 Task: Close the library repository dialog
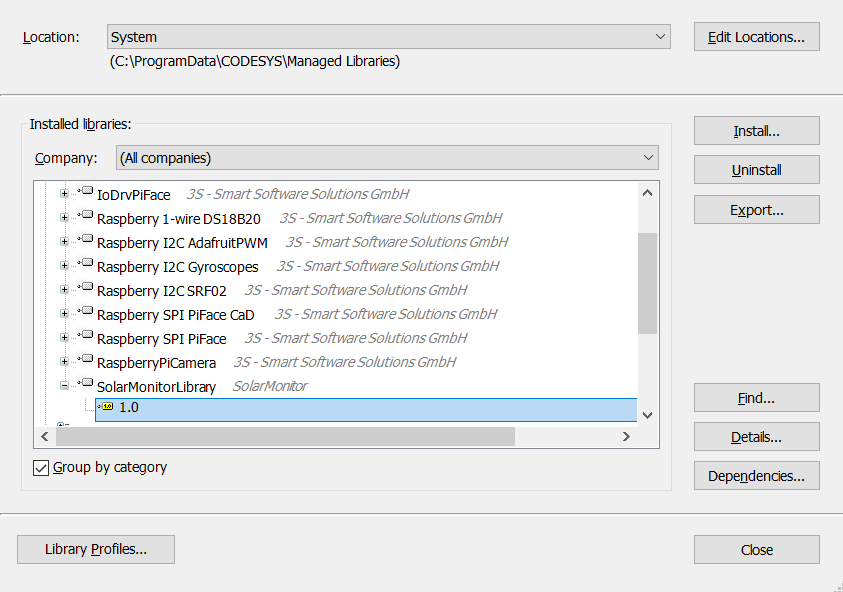(x=756, y=550)
